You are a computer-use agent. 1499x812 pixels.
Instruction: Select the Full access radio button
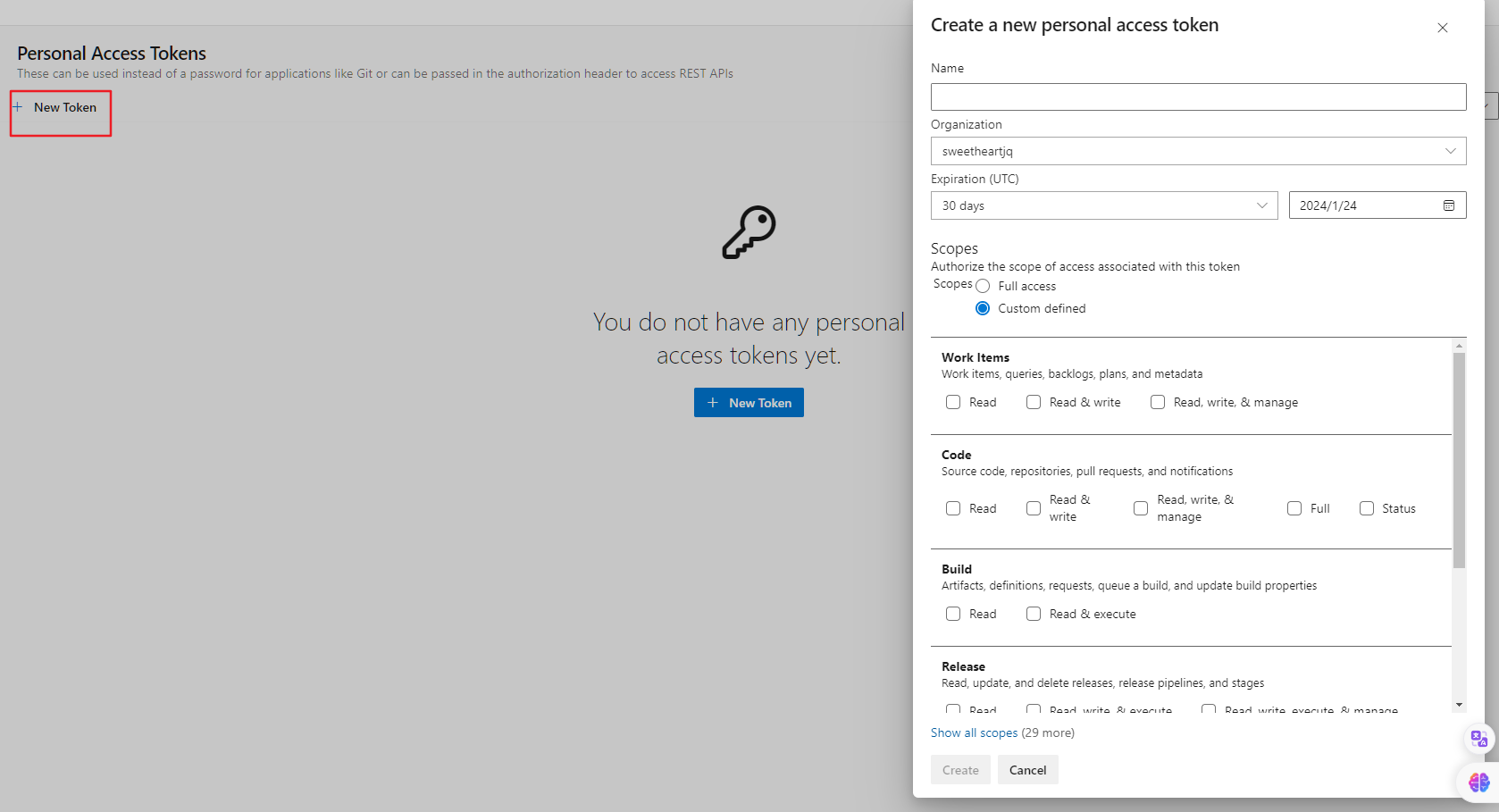pyautogui.click(x=983, y=286)
